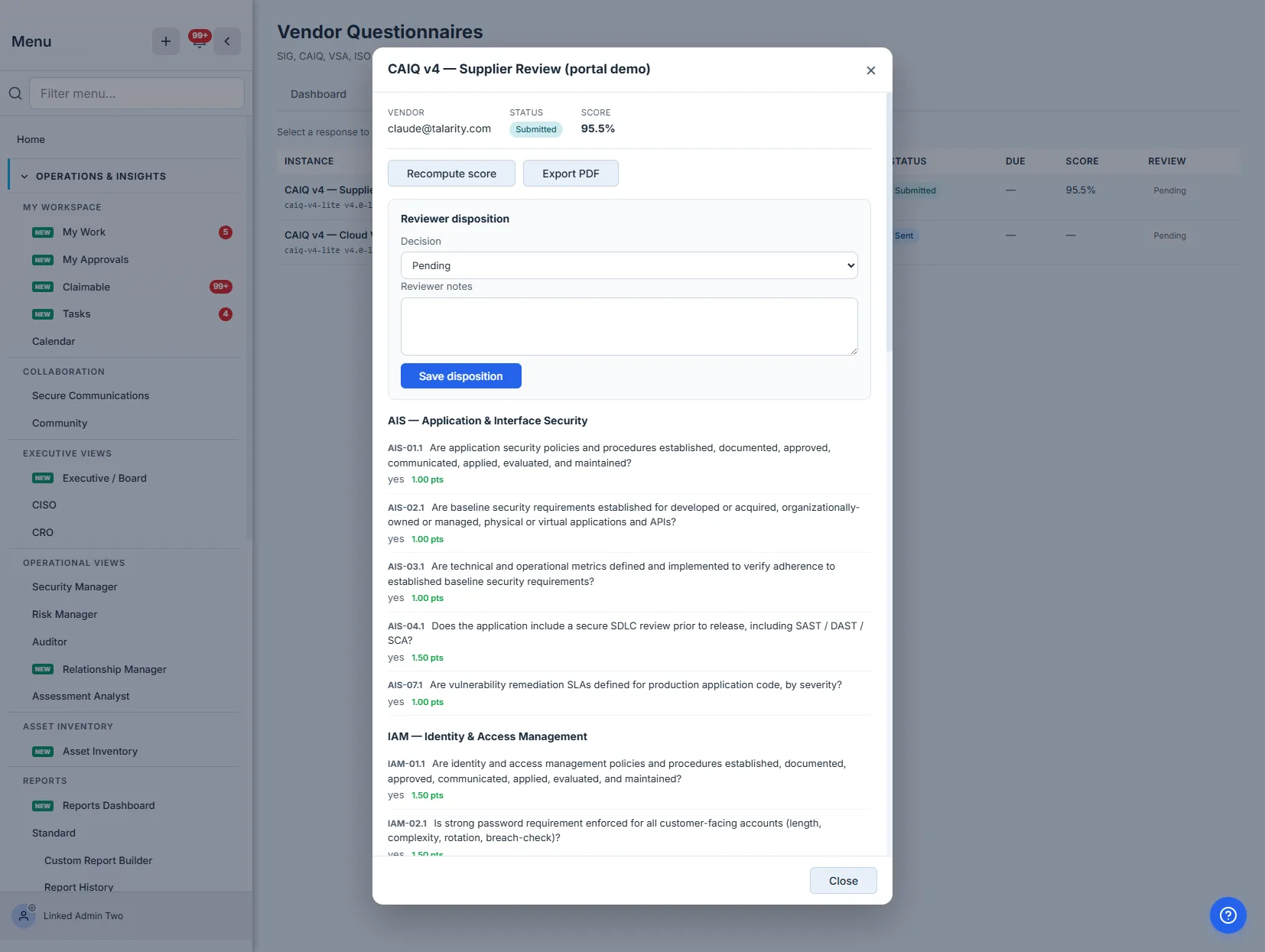Click the AIS Application & Interface Security heading
Image resolution: width=1265 pixels, height=952 pixels.
(x=487, y=421)
